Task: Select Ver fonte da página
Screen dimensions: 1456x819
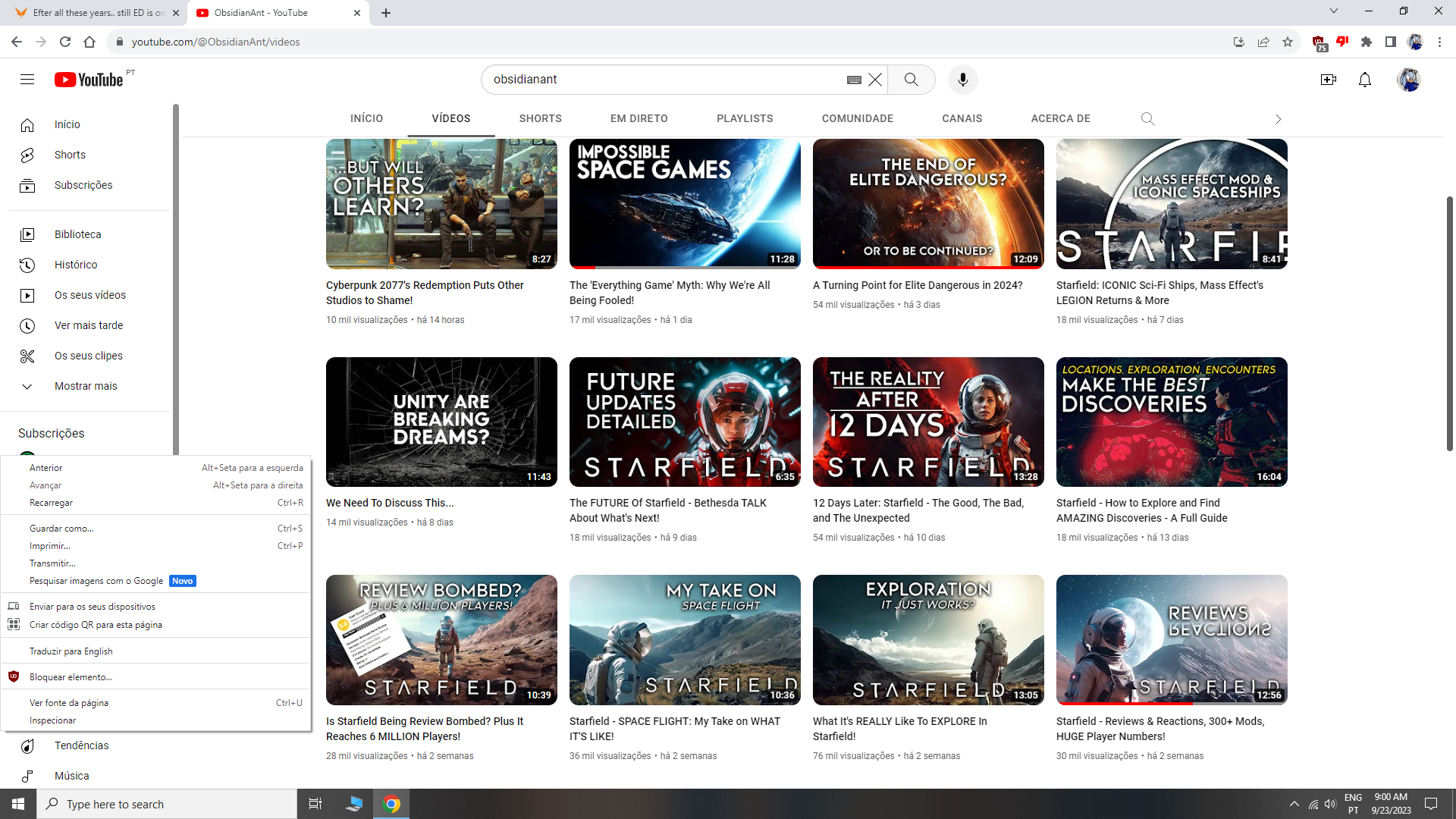Action: pos(155,703)
